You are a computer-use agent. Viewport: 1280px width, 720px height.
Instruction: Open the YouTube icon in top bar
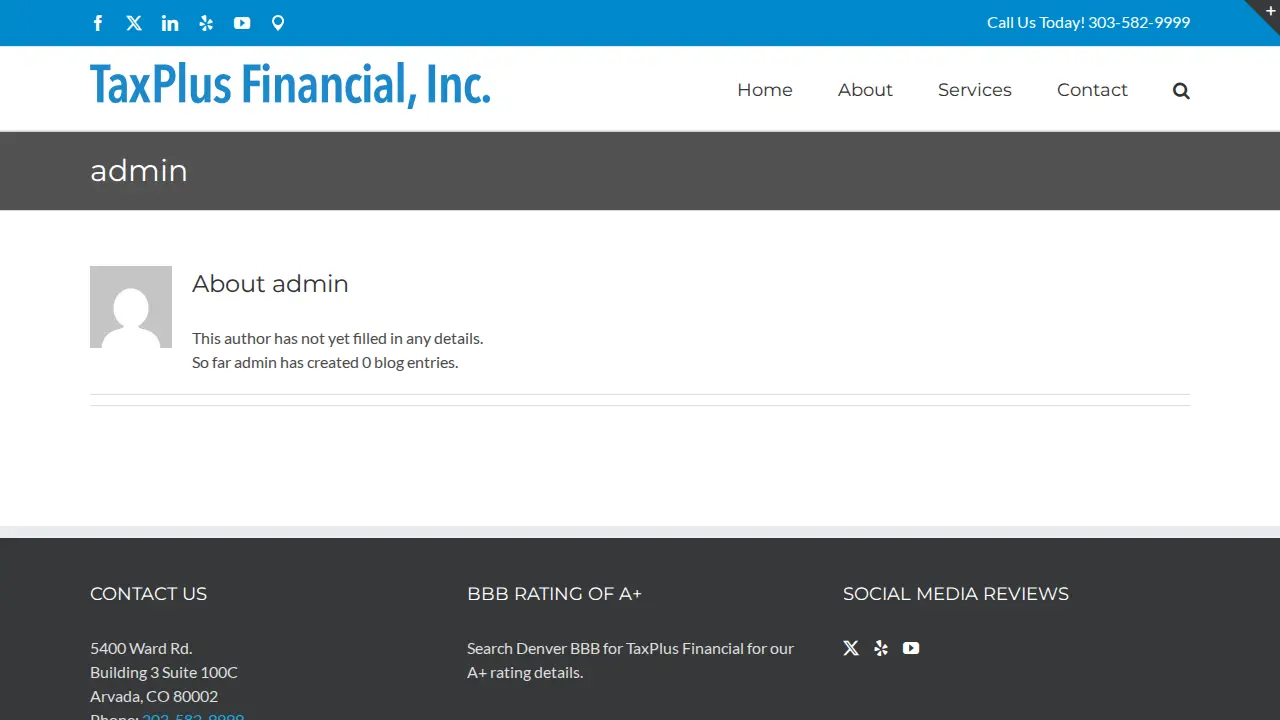(x=242, y=23)
